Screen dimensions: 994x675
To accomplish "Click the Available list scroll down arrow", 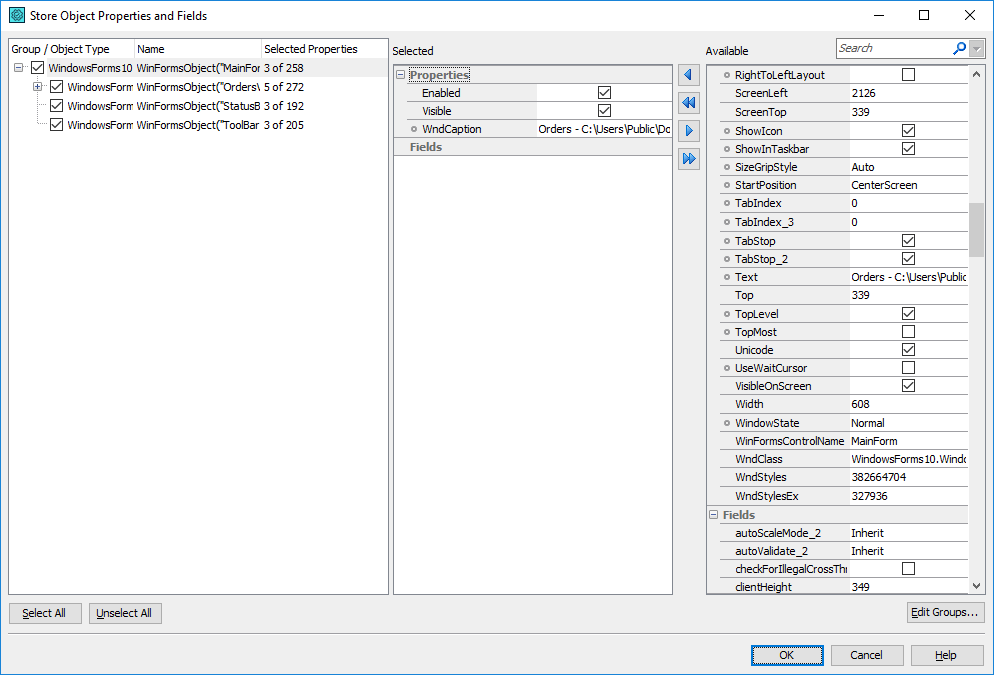I will [976, 586].
